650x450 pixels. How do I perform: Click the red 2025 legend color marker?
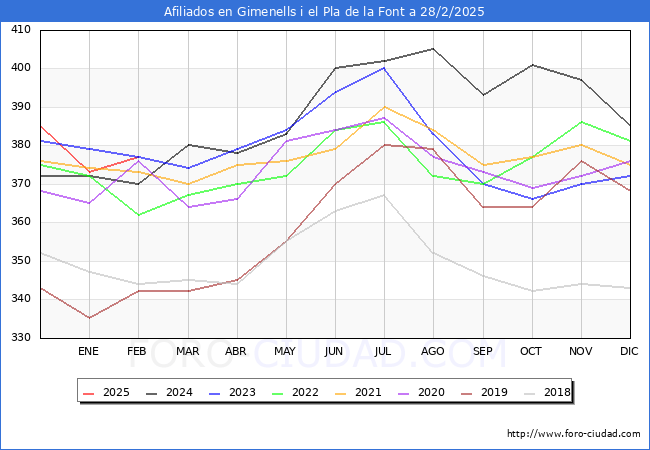(89, 393)
